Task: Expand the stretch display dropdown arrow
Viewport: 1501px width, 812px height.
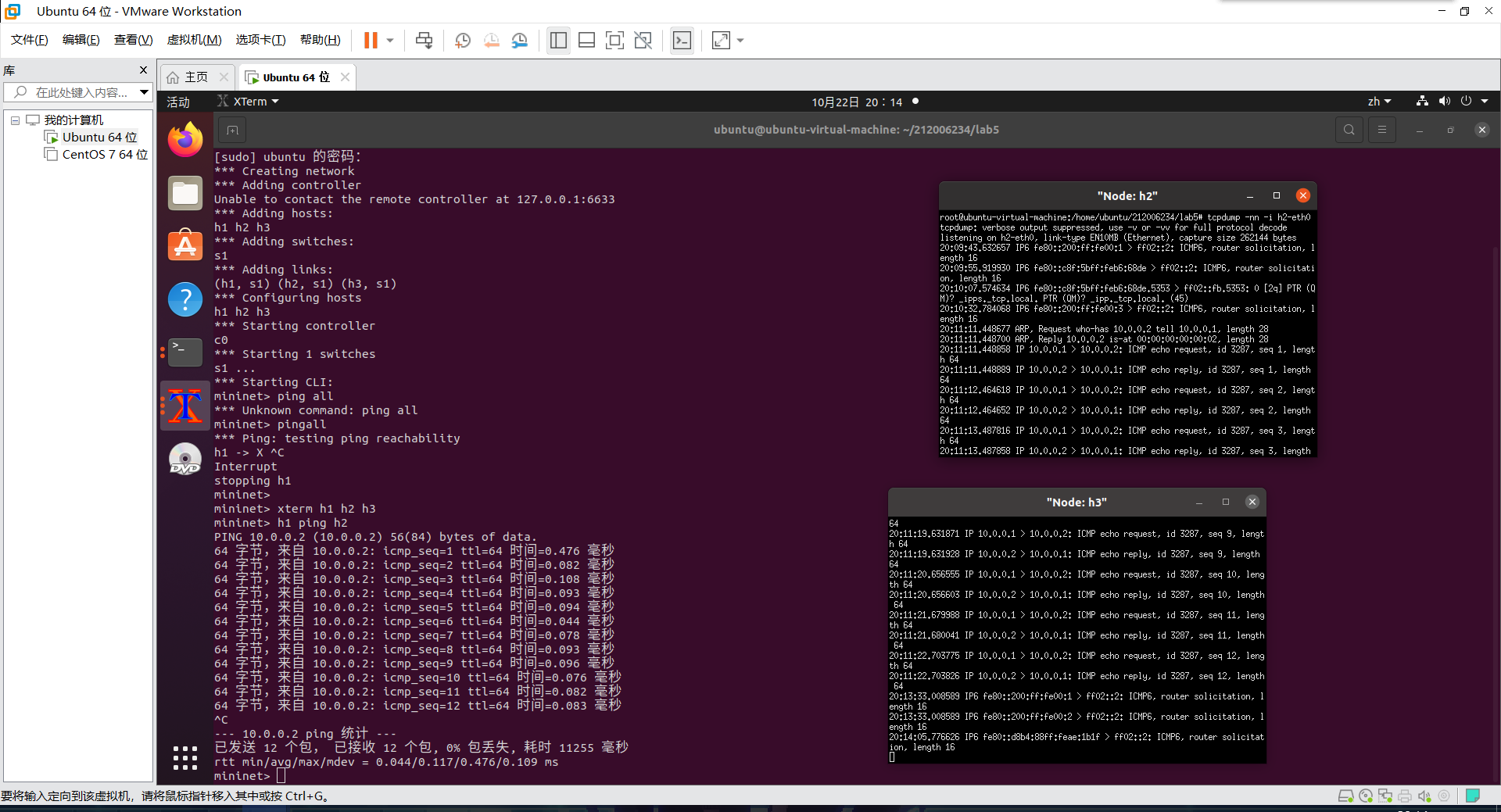Action: coord(740,40)
